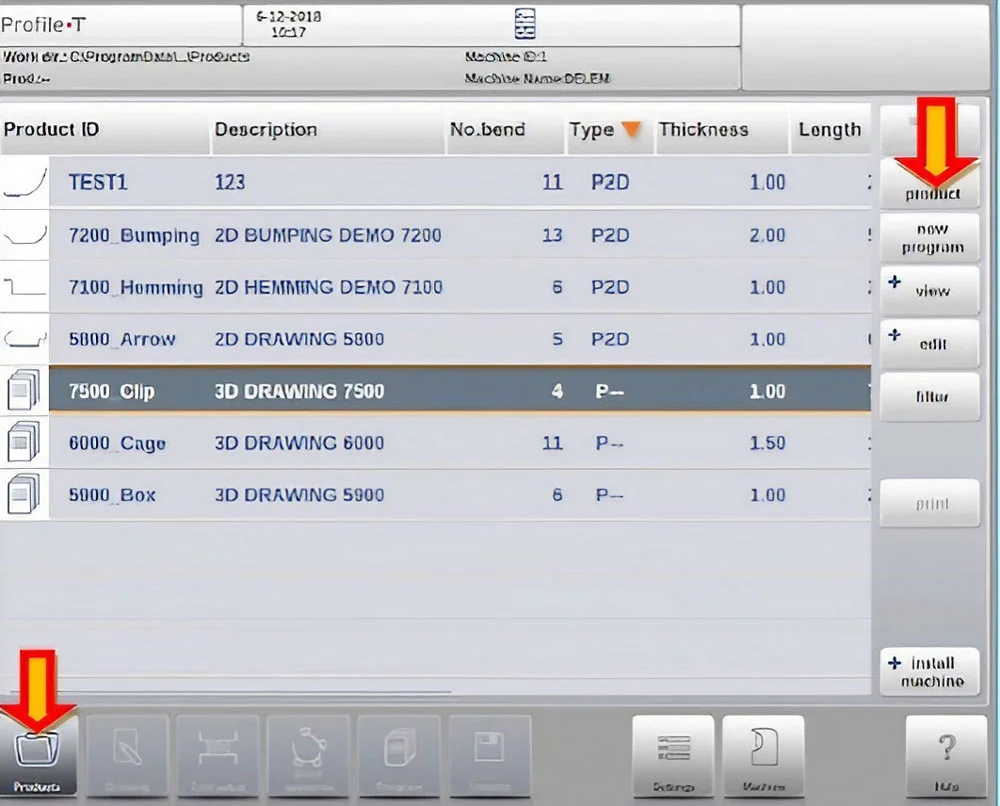Viewport: 1000px width, 806px height.
Task: Select the 3D icon beside 6000_Cage
Action: 24,443
